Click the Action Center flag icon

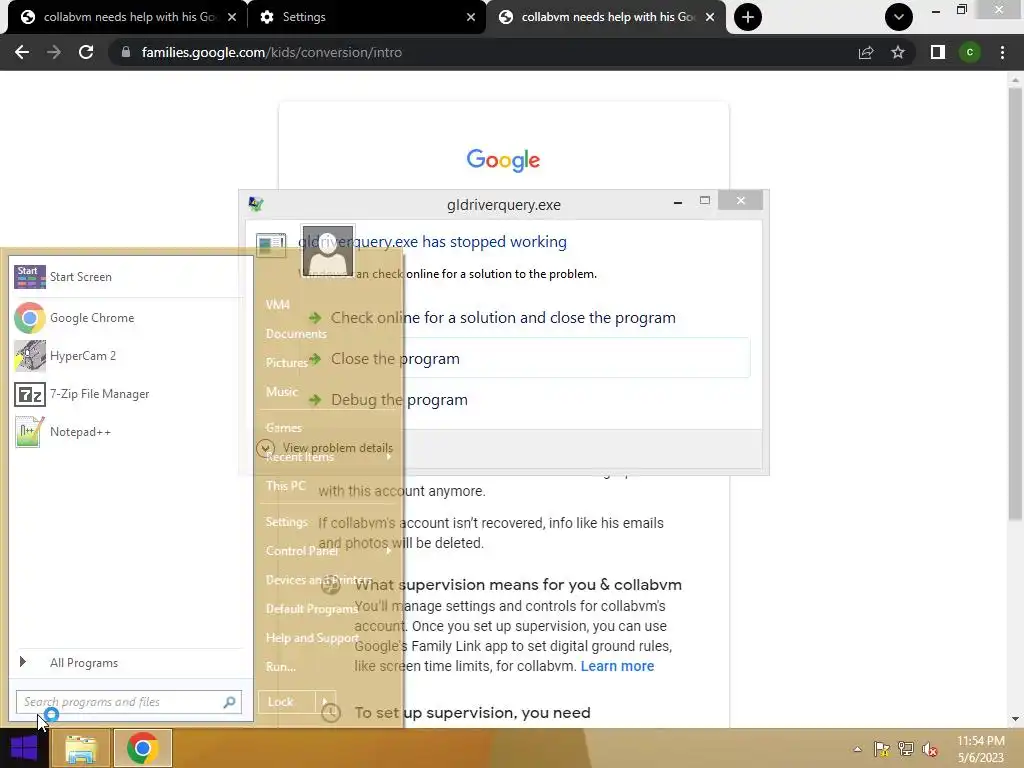click(882, 749)
